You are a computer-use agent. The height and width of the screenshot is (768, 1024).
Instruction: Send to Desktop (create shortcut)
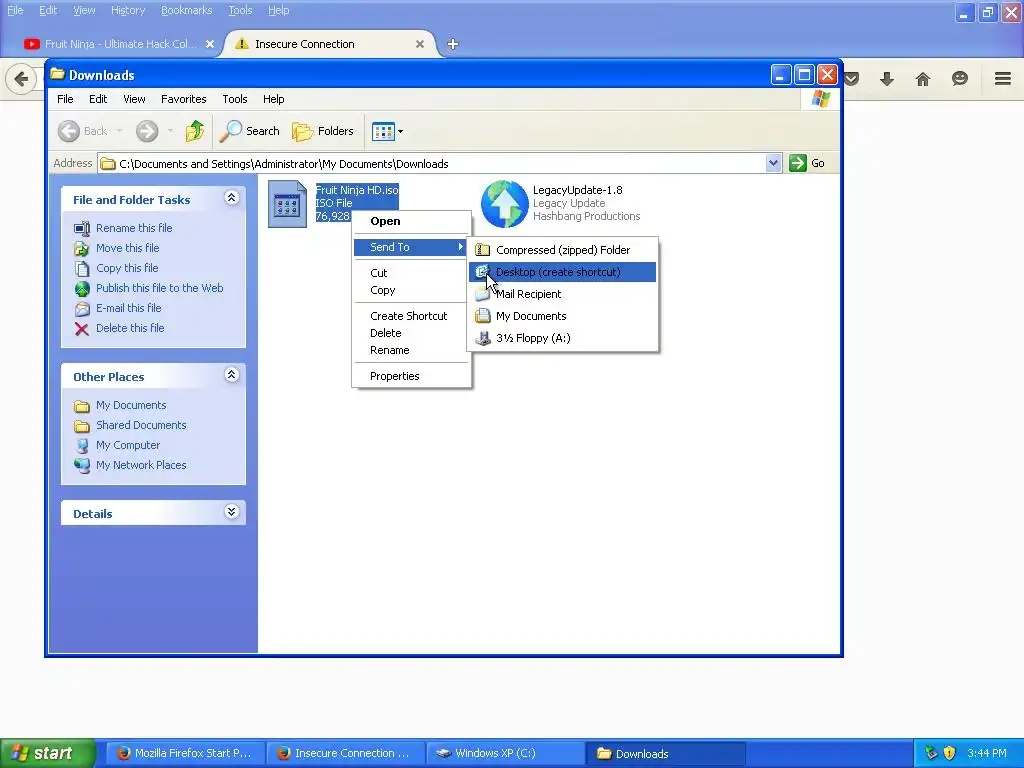pos(562,272)
